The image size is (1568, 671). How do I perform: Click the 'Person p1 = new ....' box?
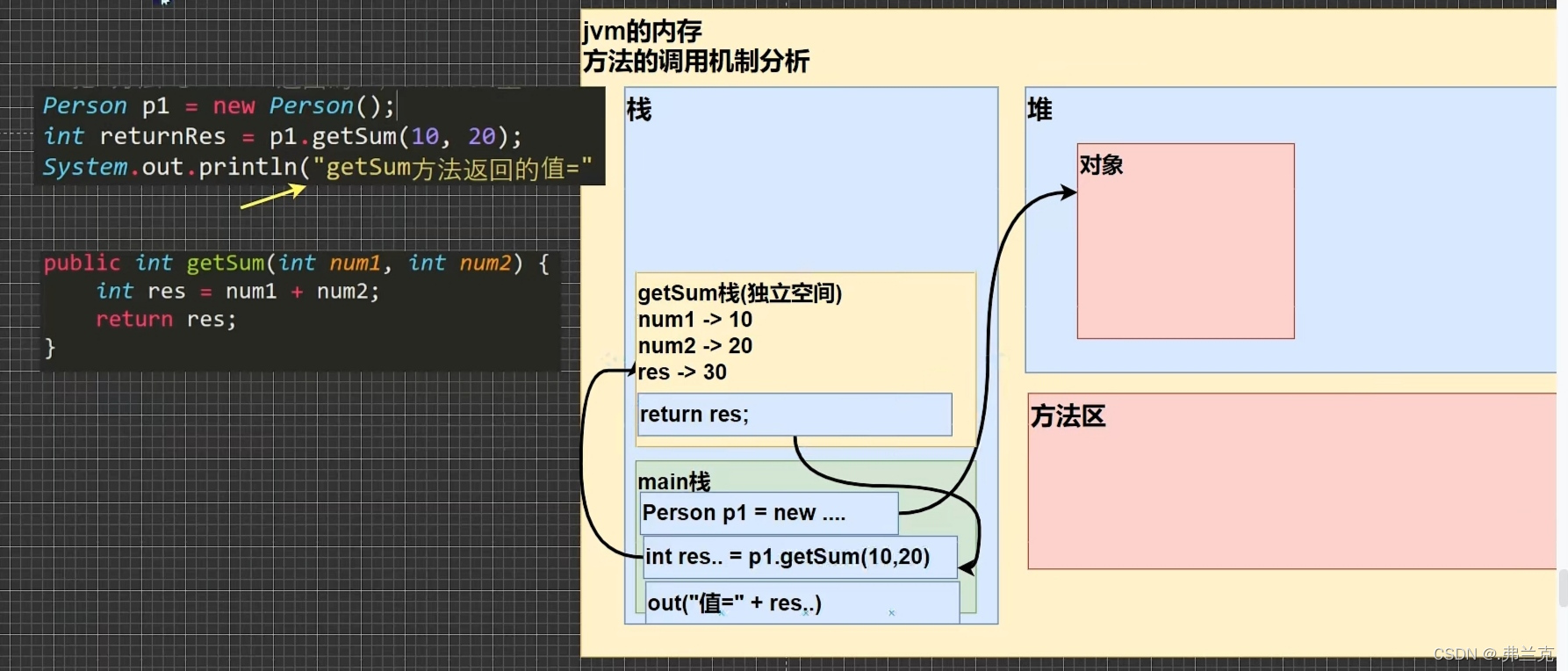tap(769, 513)
